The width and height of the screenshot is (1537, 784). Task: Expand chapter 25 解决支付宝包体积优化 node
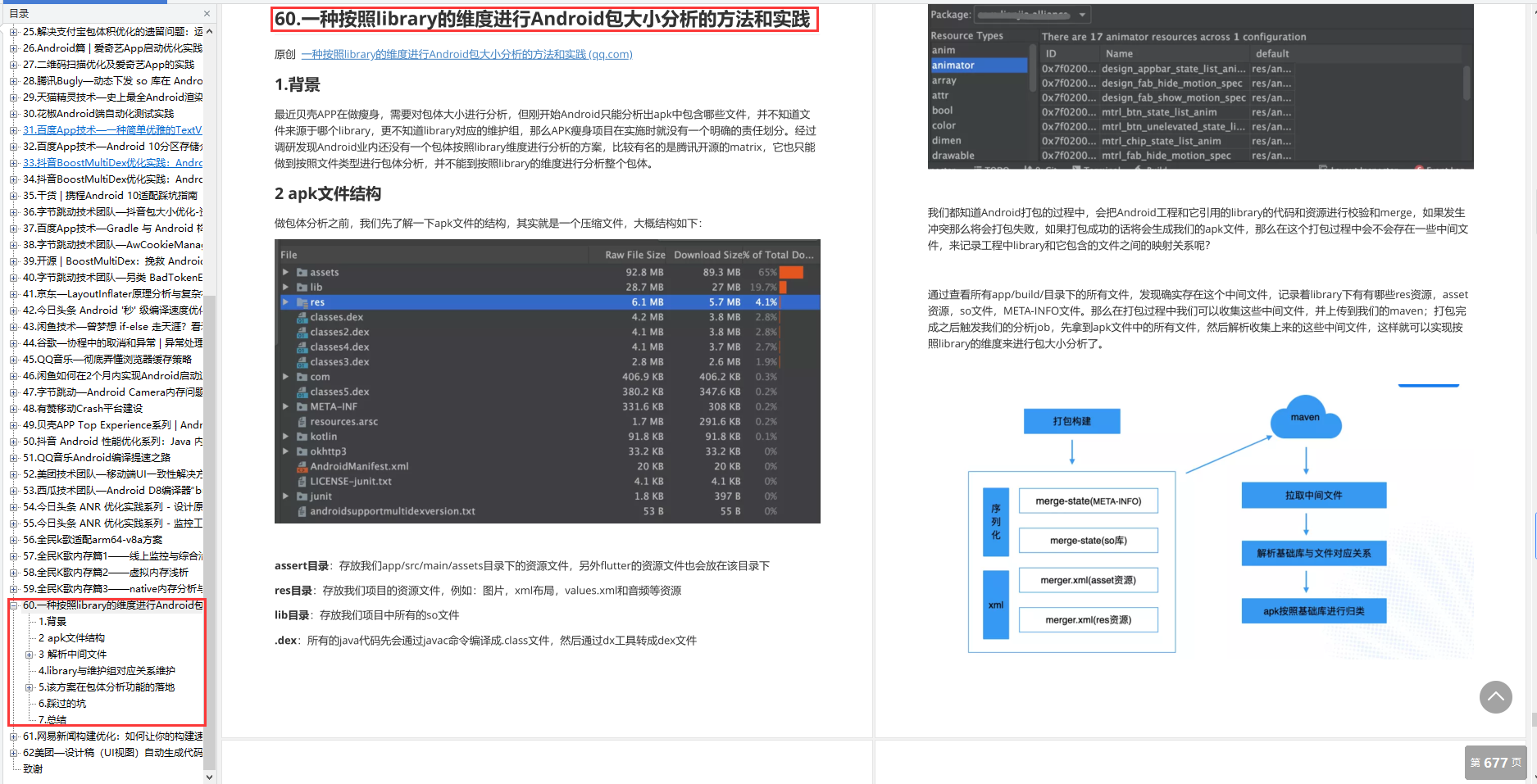tap(14, 32)
